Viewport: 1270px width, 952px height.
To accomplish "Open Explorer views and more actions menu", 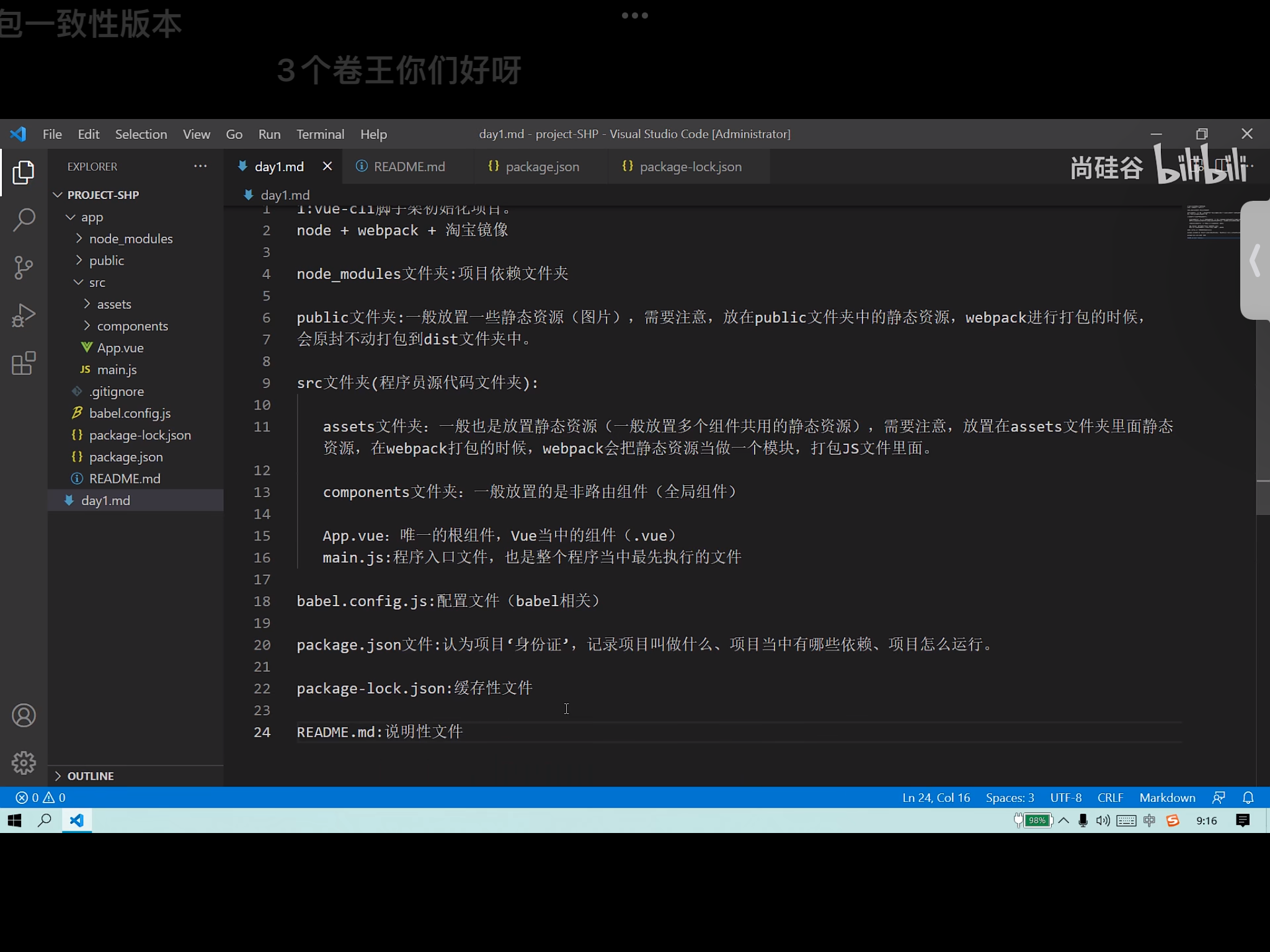I will pyautogui.click(x=200, y=166).
